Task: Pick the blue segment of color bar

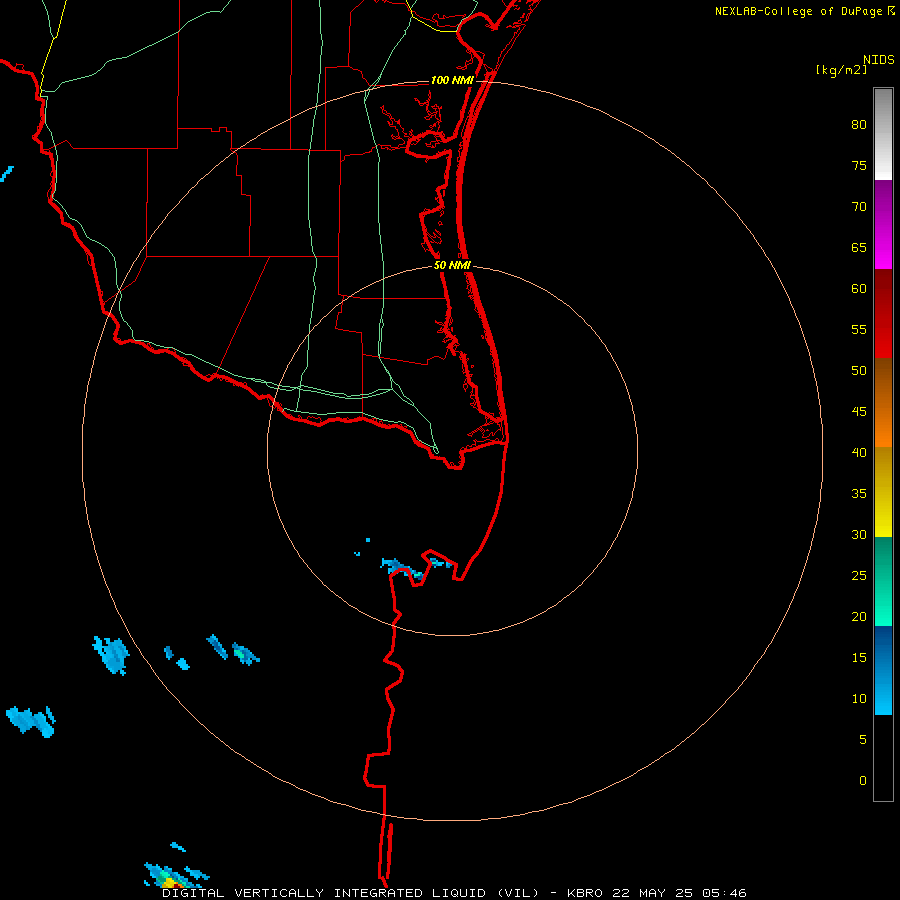Action: 883,670
